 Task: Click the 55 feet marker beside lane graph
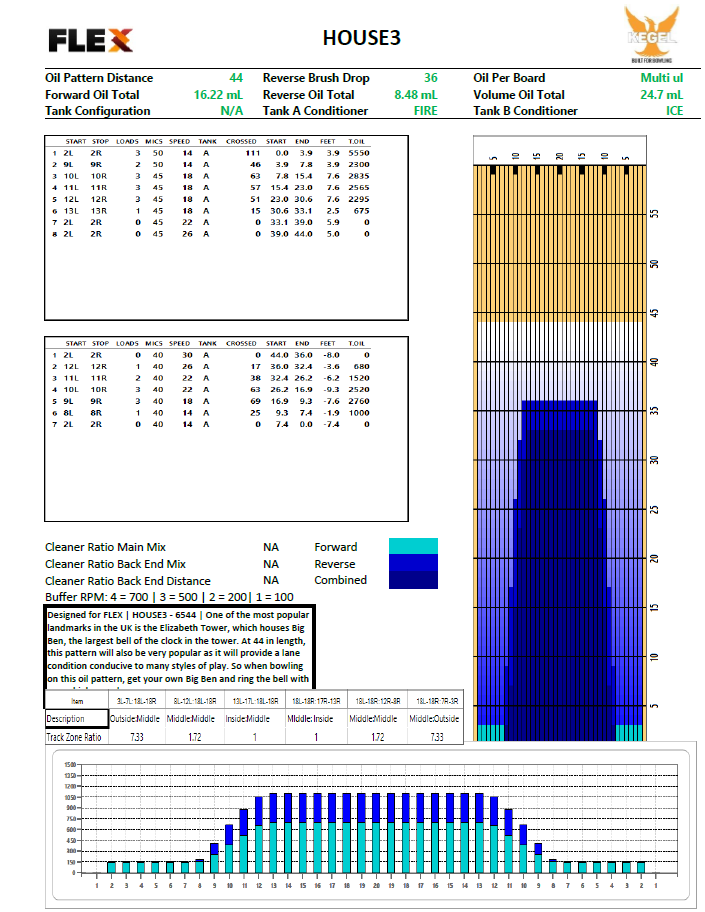point(654,214)
